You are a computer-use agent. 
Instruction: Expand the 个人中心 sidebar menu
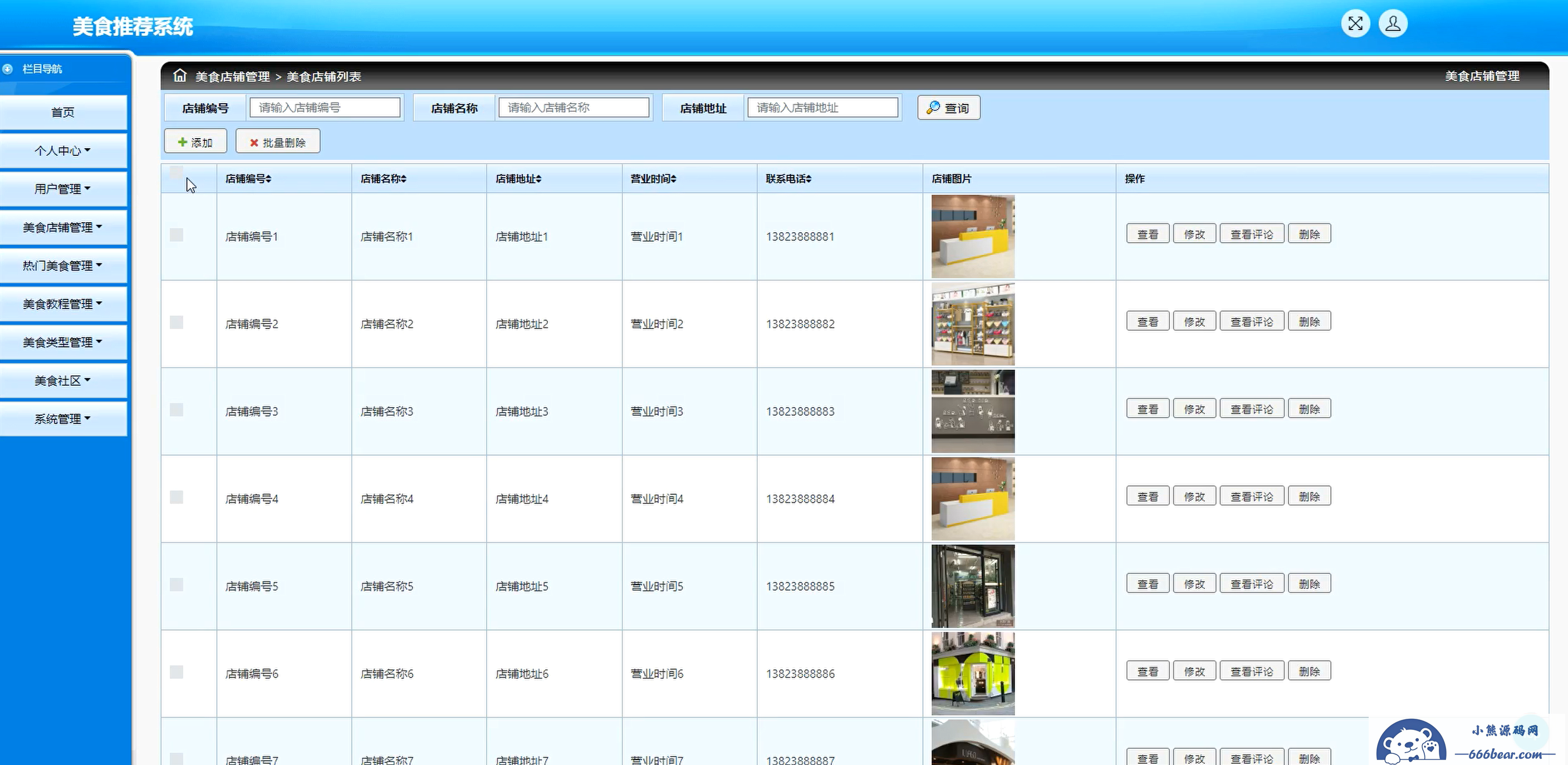[x=63, y=150]
